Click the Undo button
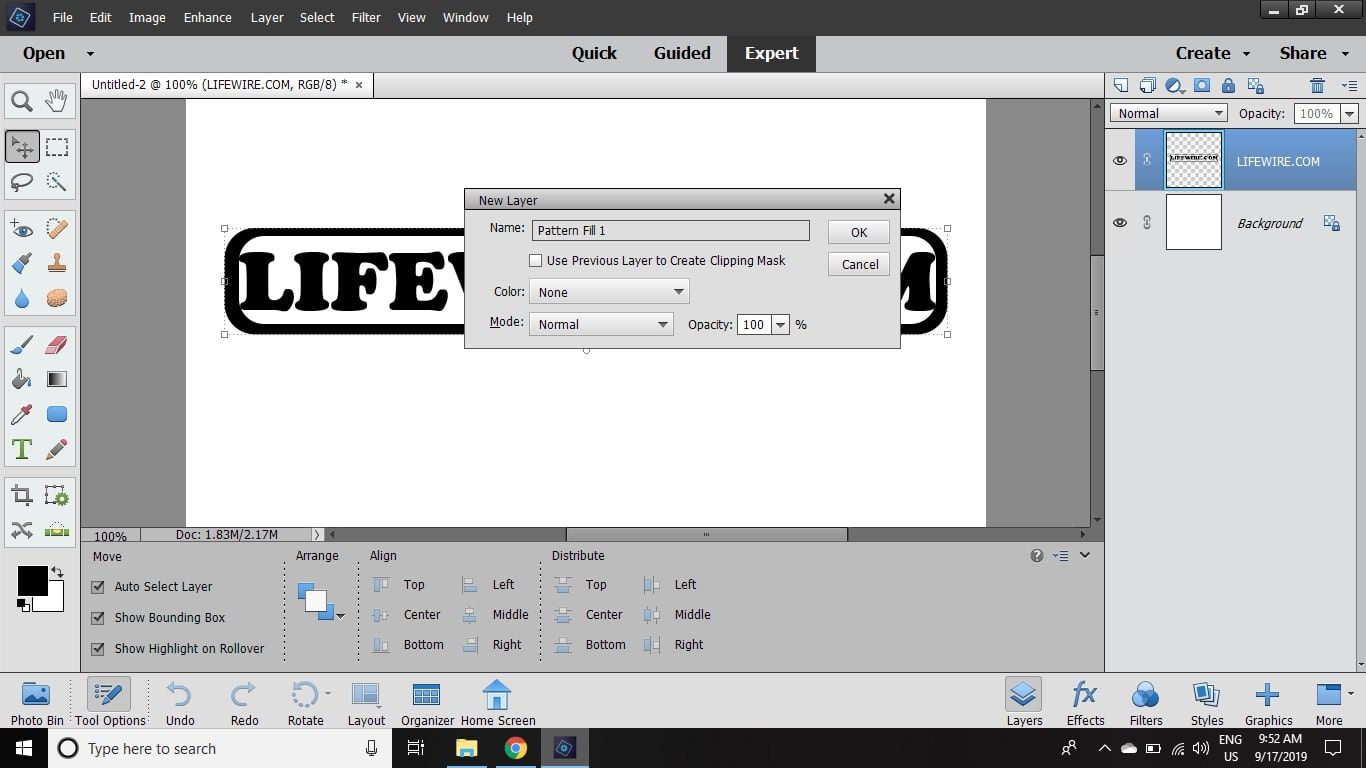1366x768 pixels. (x=180, y=703)
